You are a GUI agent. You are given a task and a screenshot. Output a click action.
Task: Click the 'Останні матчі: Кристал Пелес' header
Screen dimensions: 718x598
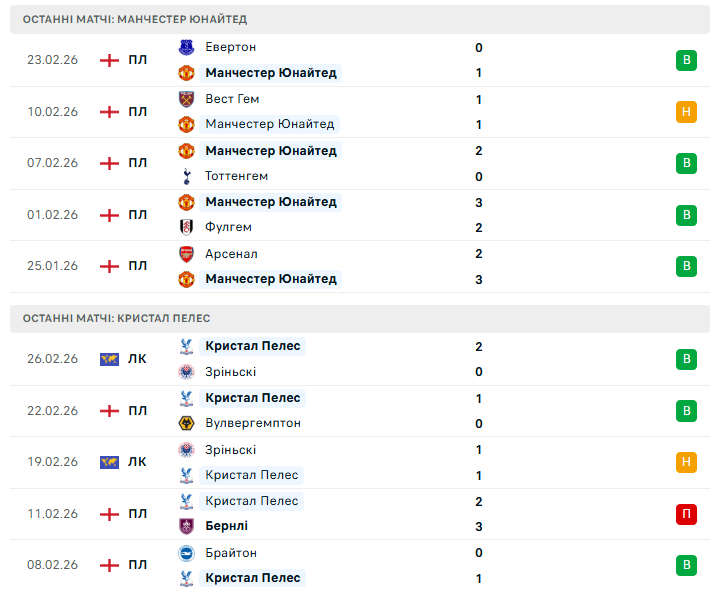[116, 318]
